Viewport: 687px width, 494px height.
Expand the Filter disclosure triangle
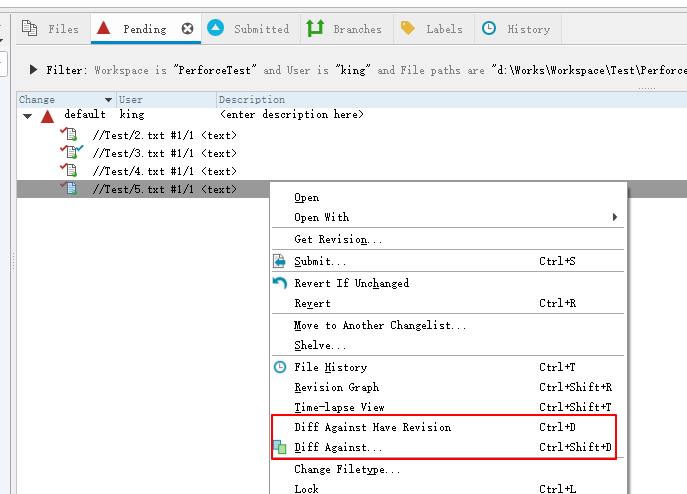tap(33, 70)
